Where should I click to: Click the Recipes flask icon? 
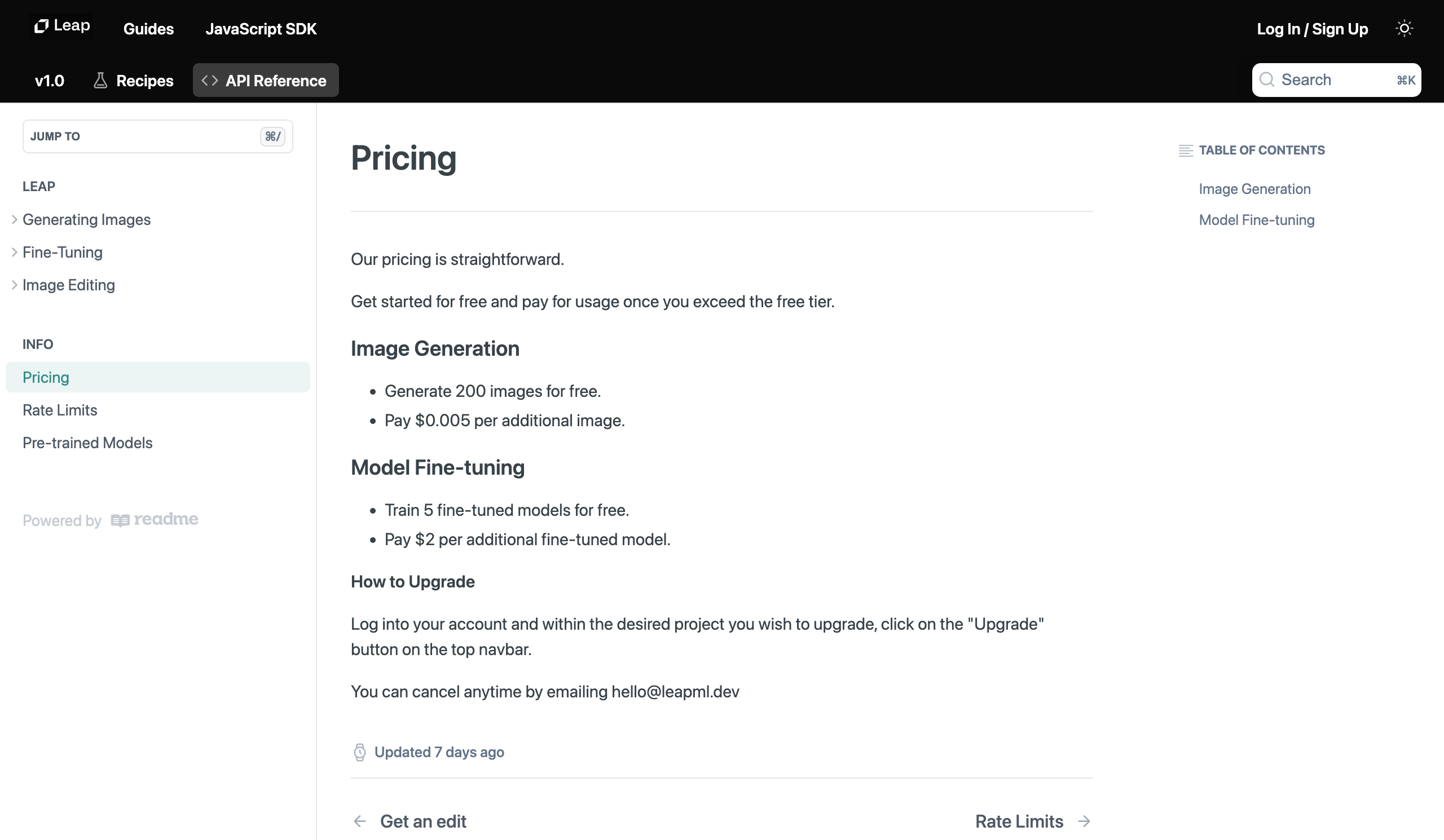click(x=100, y=80)
